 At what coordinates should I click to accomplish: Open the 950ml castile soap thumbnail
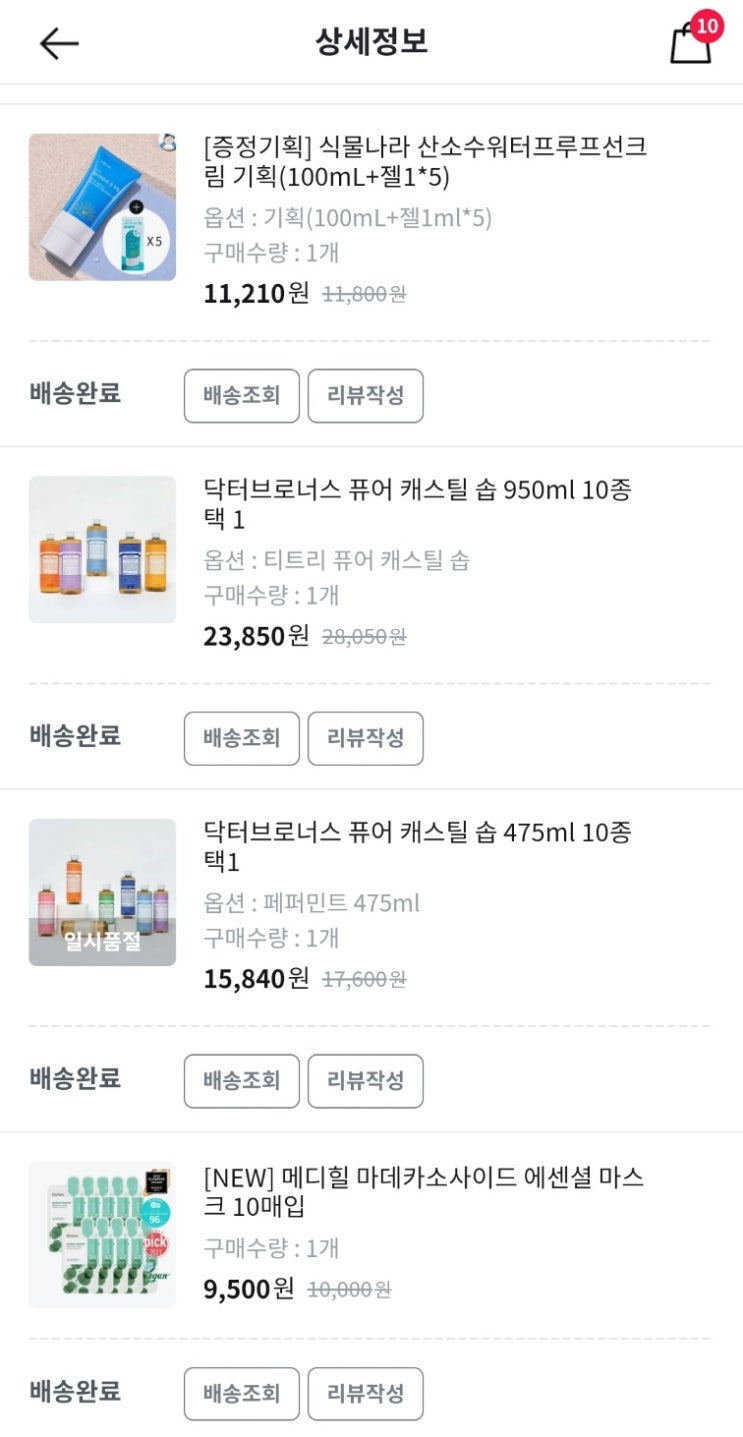(102, 550)
